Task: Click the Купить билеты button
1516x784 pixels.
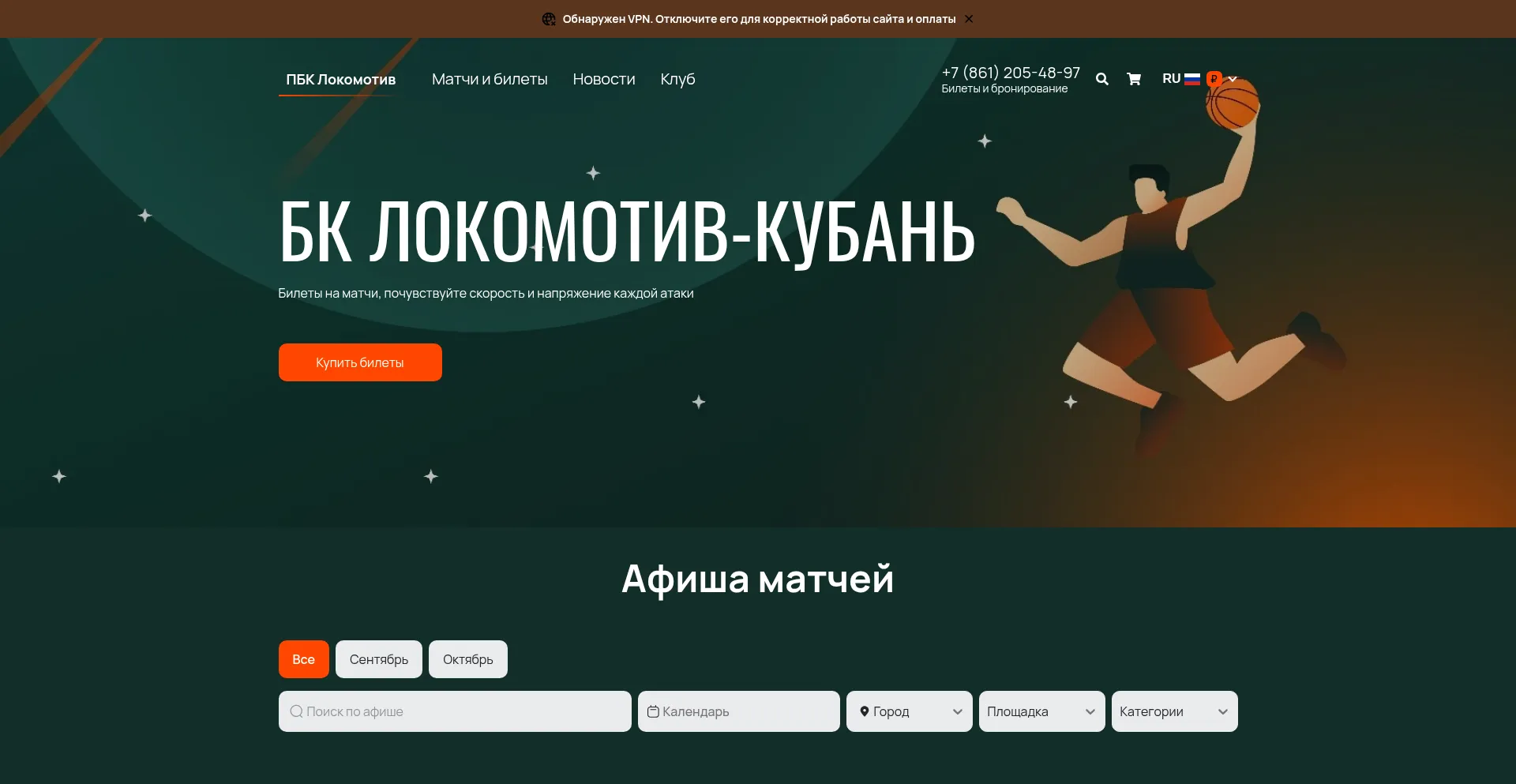Action: point(360,362)
